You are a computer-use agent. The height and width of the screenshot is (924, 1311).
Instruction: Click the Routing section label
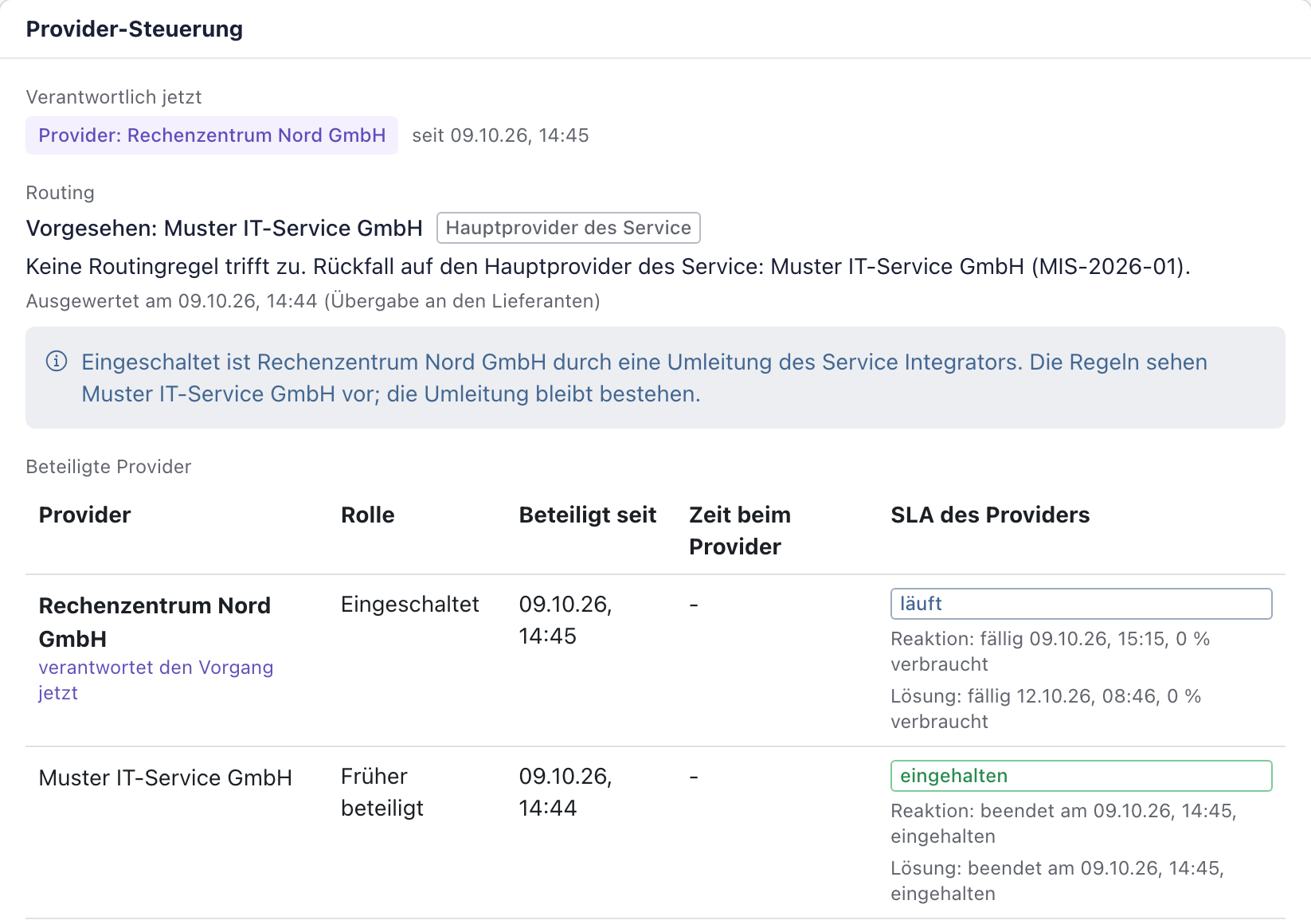coord(61,193)
